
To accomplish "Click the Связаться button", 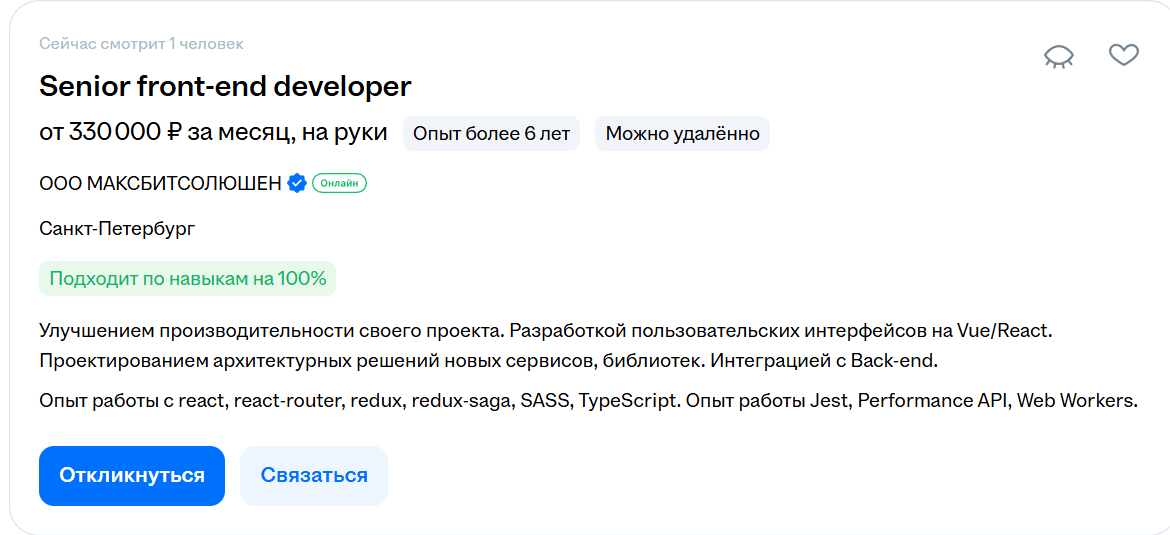I will point(314,476).
